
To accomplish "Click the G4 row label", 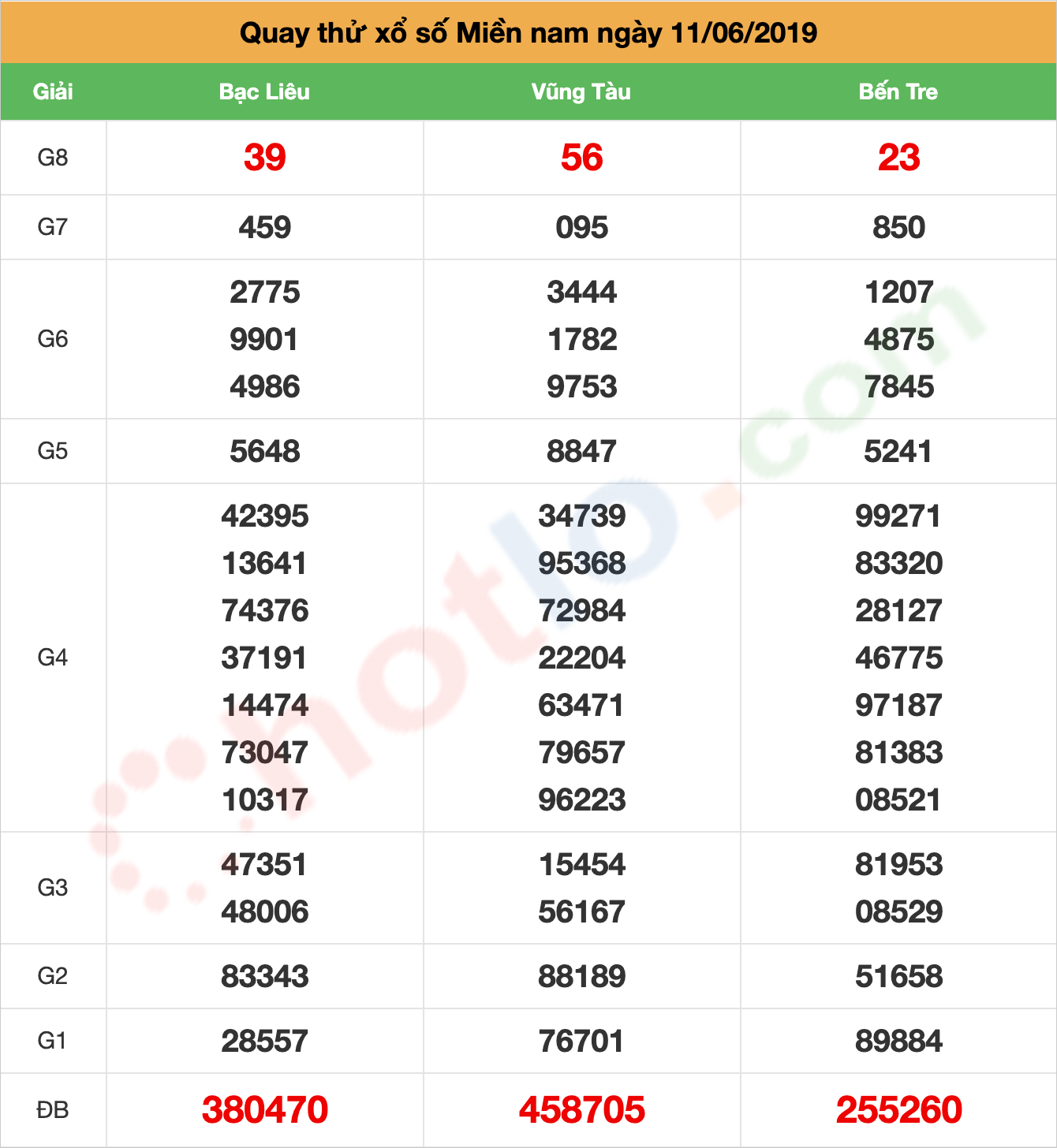I will coord(53,658).
